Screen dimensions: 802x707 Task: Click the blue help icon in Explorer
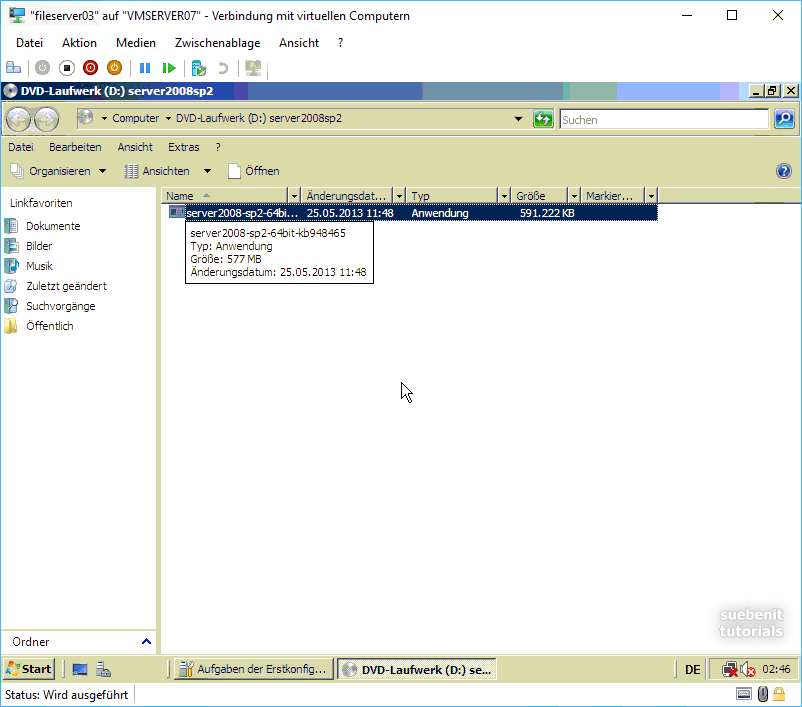[784, 171]
